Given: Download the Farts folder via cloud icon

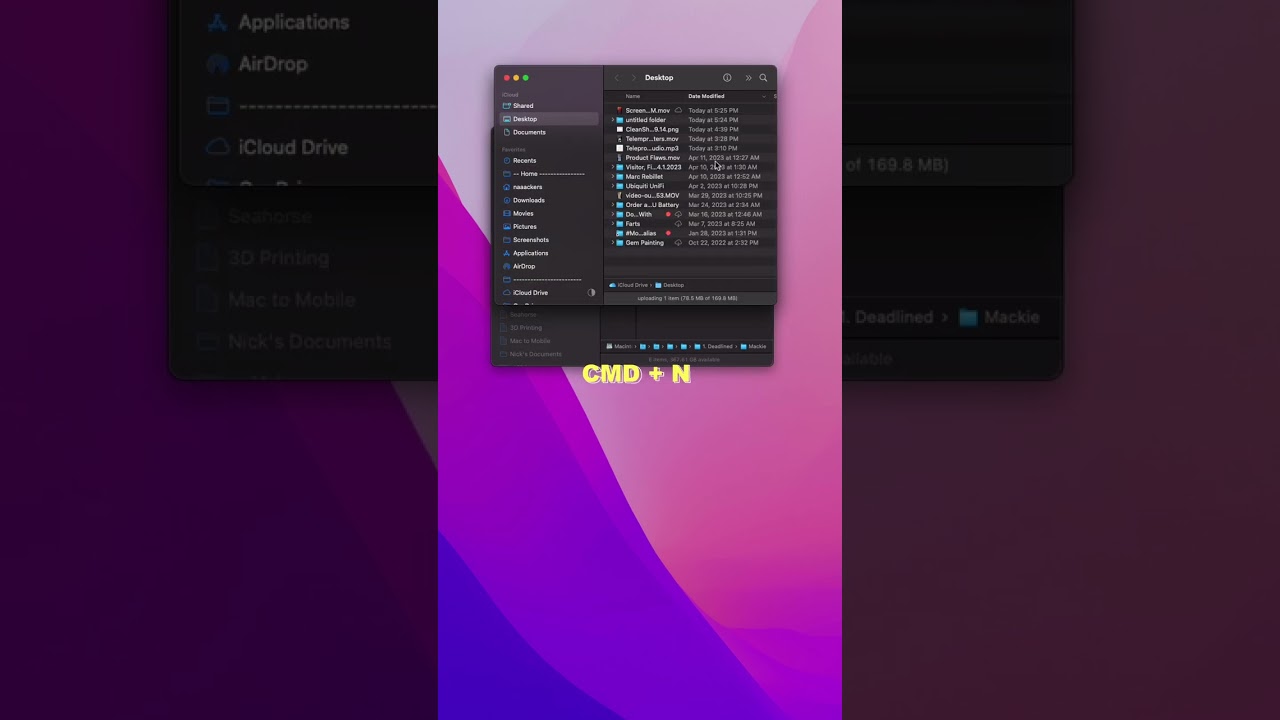Looking at the screenshot, I should [678, 224].
